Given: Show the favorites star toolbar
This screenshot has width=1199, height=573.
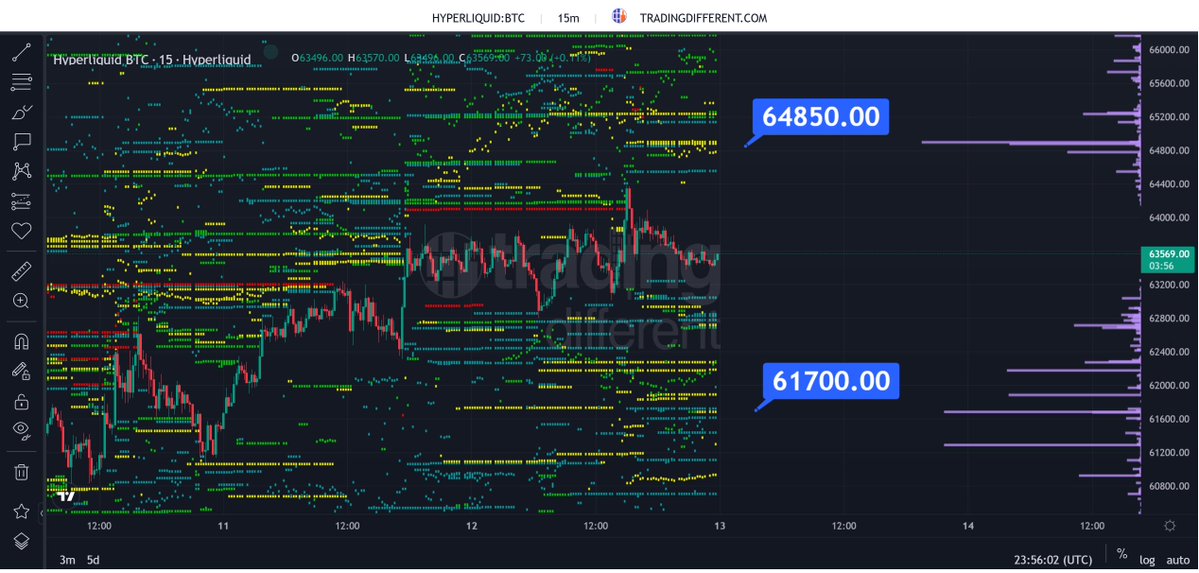Looking at the screenshot, I should coord(21,511).
